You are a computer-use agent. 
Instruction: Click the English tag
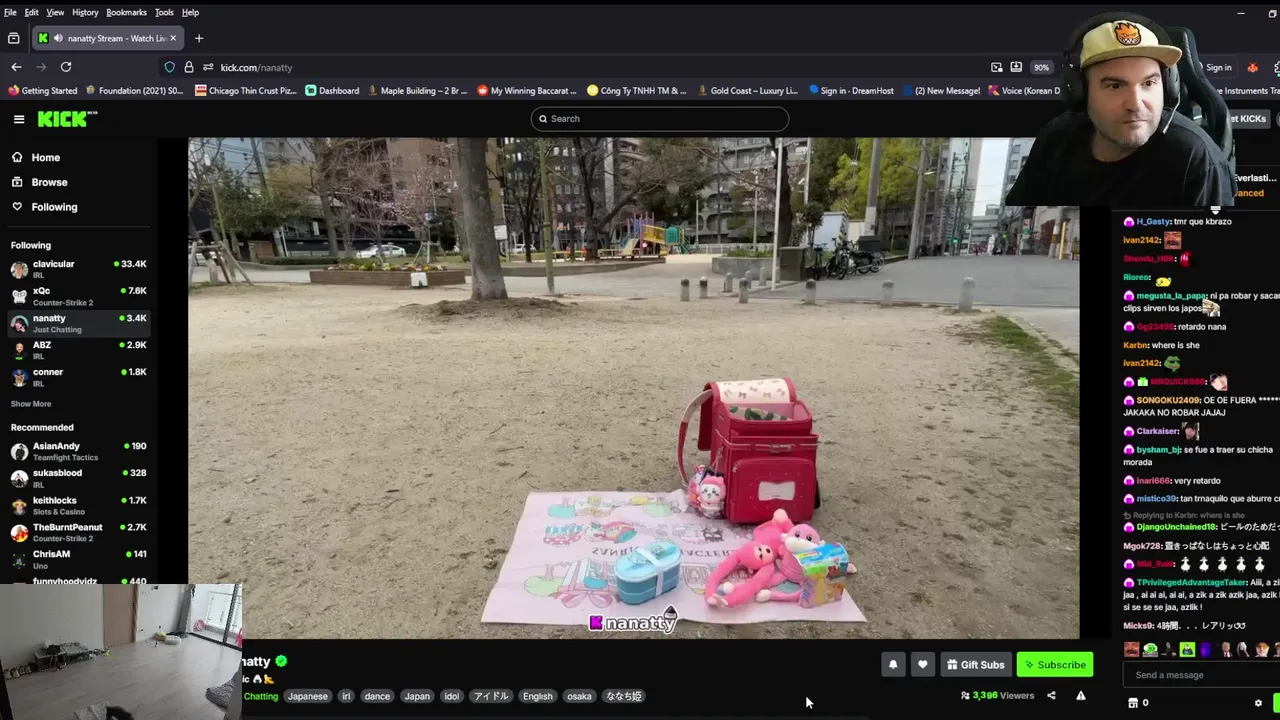coord(537,696)
